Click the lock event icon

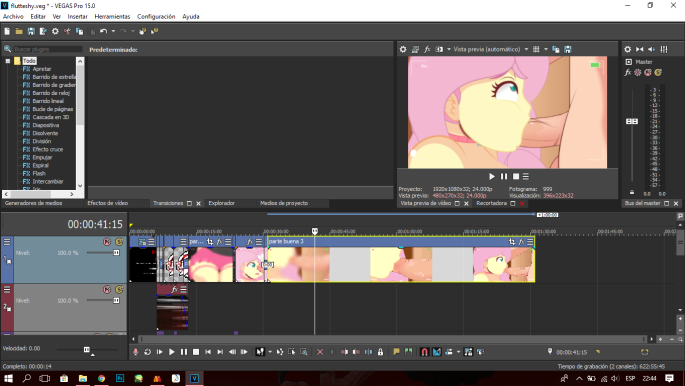[381, 352]
